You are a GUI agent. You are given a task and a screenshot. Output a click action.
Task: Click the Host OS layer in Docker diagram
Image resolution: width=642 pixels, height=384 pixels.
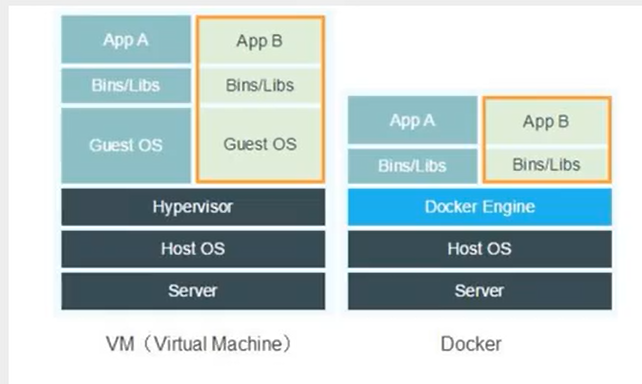coord(480,248)
